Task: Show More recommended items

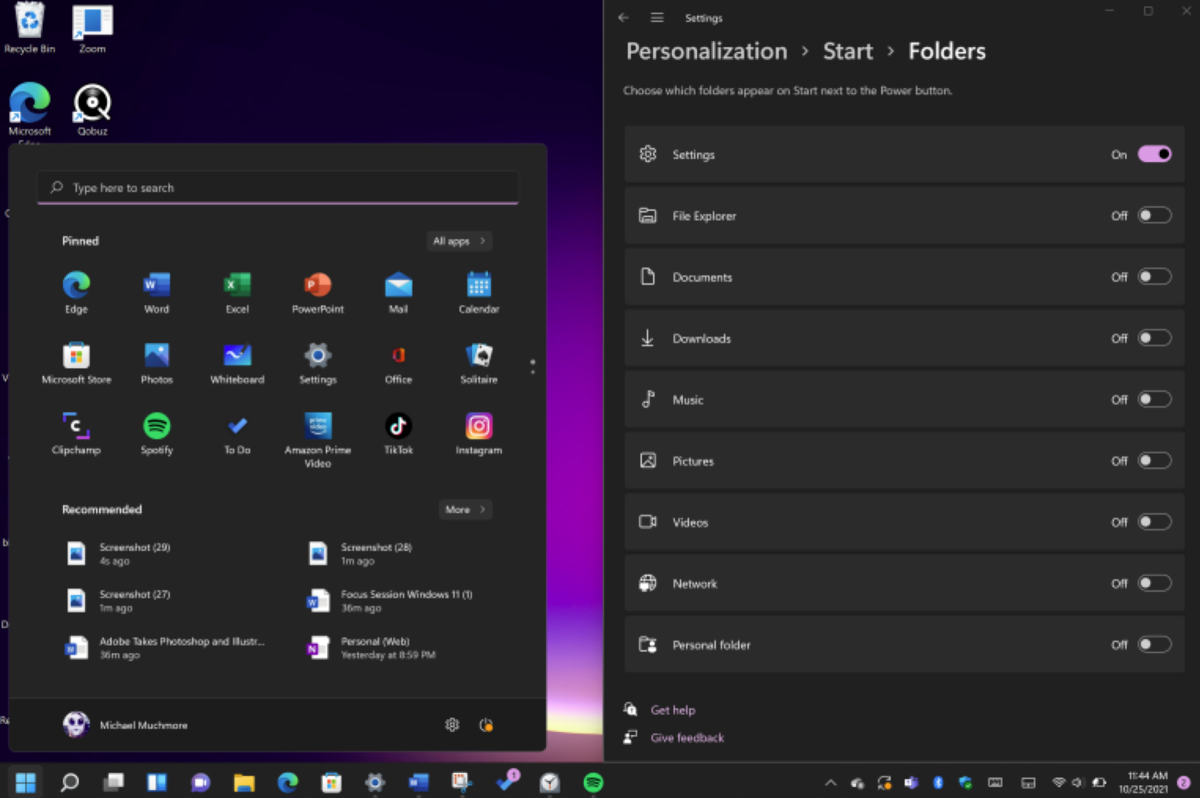Action: (x=465, y=510)
